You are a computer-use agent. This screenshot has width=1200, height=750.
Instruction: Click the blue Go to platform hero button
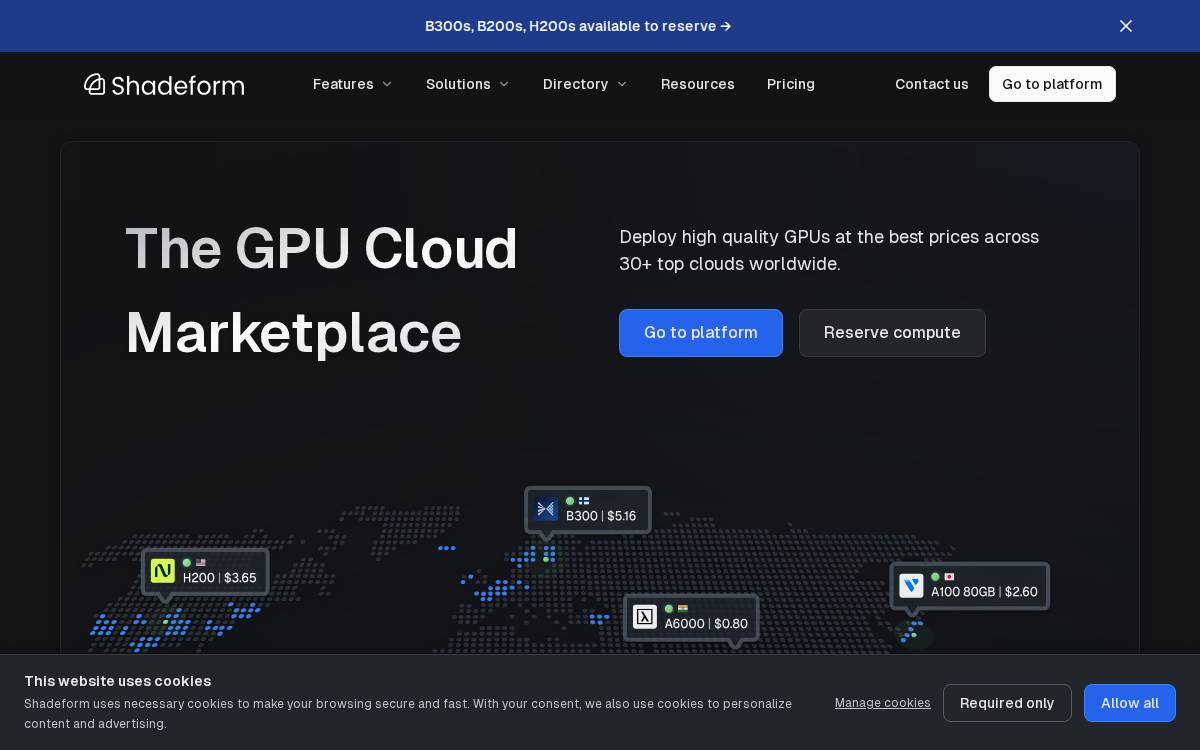(x=701, y=333)
